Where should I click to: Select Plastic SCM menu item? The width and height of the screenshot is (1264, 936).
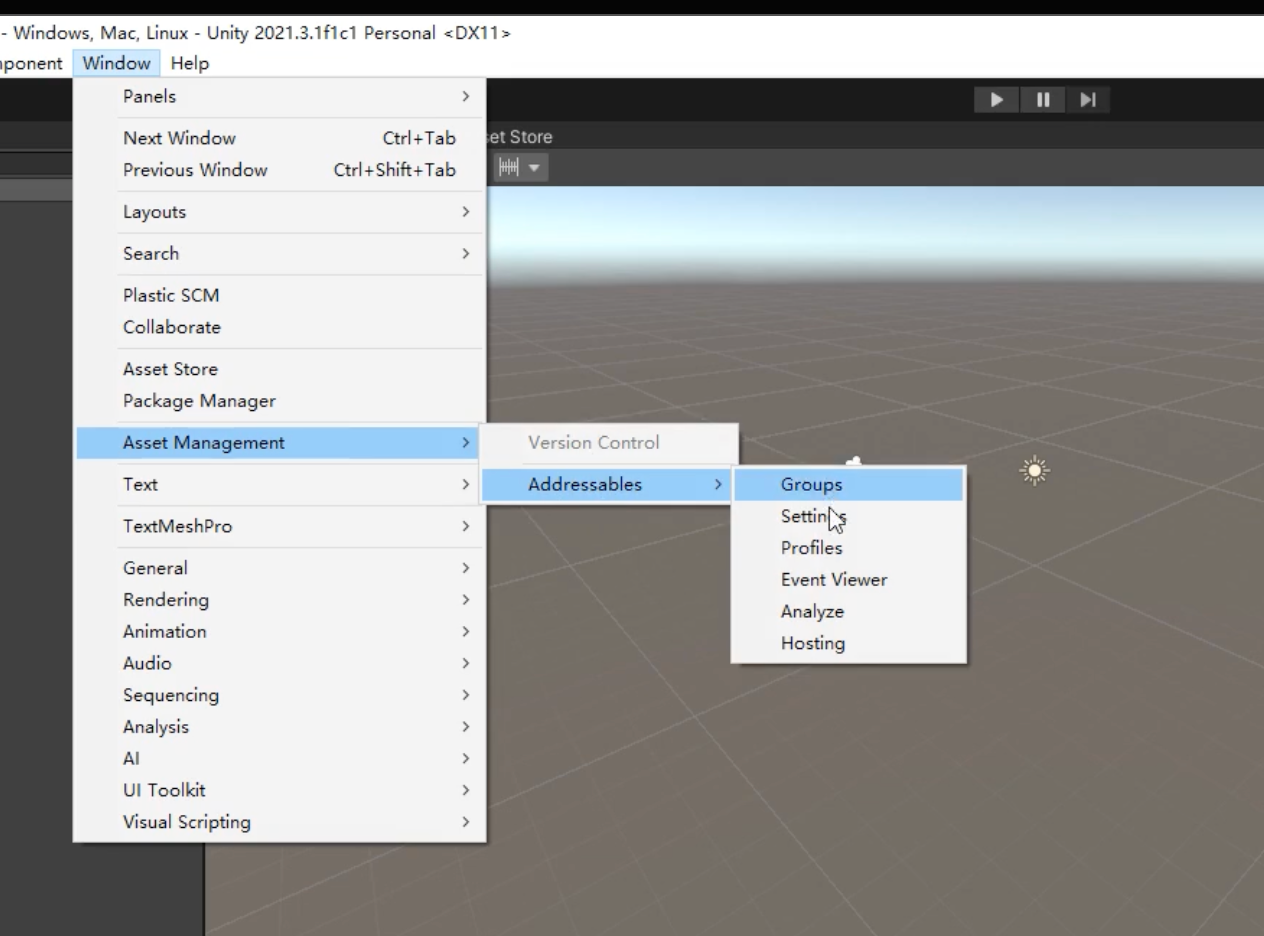tap(171, 296)
